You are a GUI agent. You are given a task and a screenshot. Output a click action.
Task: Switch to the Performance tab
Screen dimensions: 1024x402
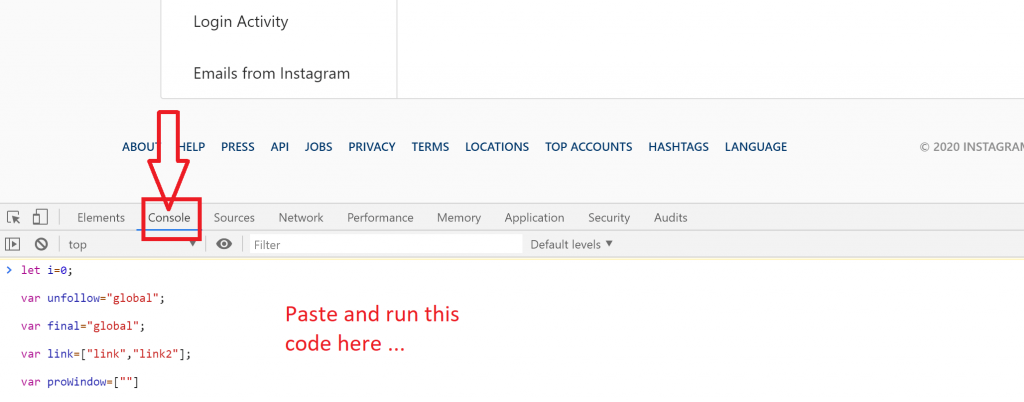click(380, 217)
